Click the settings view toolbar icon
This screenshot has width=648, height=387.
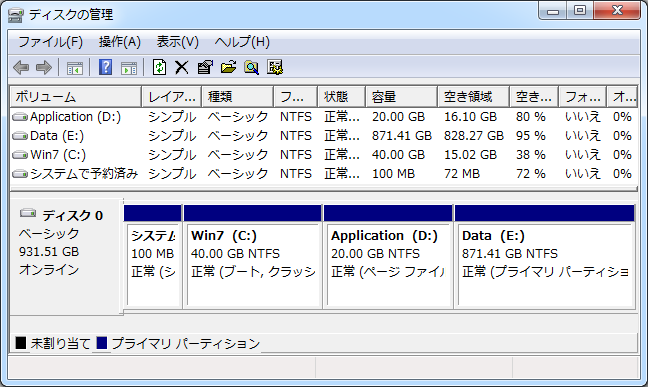(x=275, y=67)
